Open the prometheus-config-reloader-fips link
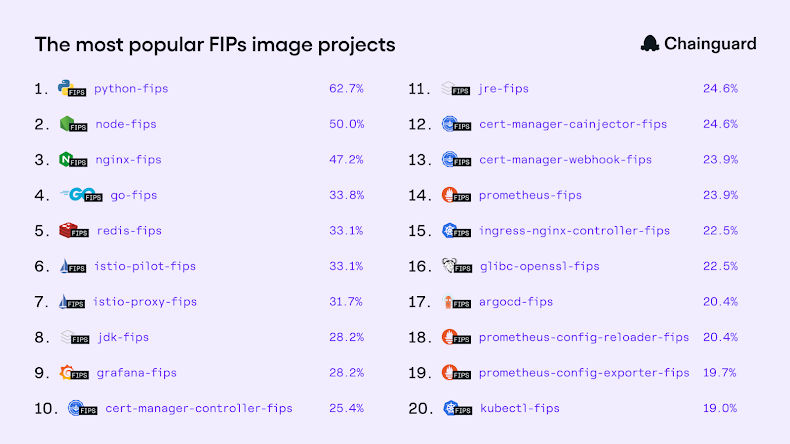 [584, 337]
